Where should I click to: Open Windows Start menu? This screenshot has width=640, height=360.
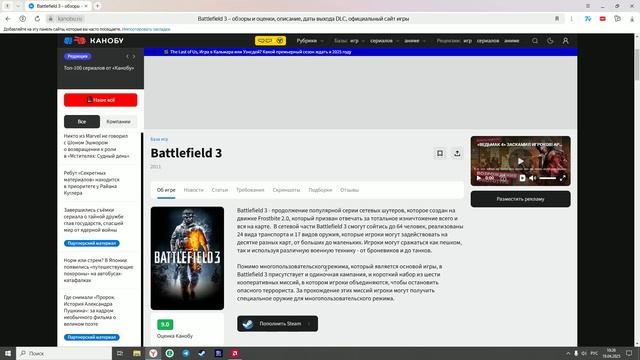pyautogui.click(x=8, y=353)
